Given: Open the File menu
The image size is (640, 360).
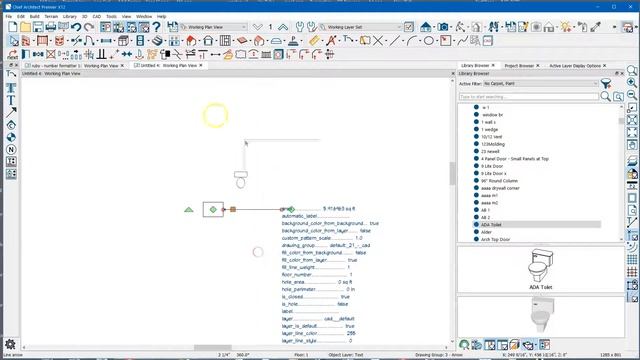Looking at the screenshot, I should [x=9, y=16].
